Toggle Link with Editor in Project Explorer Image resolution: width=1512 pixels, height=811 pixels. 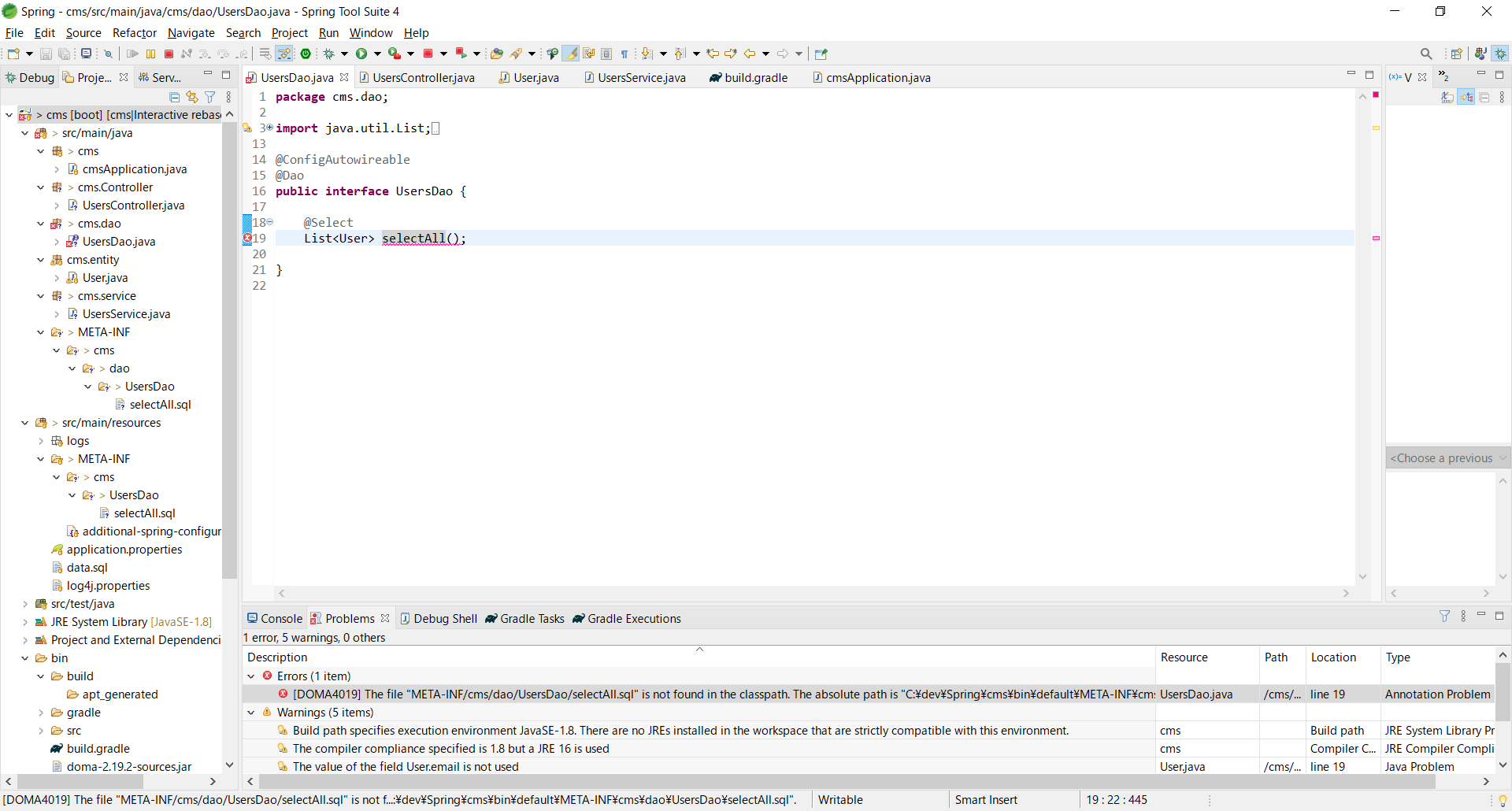pyautogui.click(x=192, y=97)
